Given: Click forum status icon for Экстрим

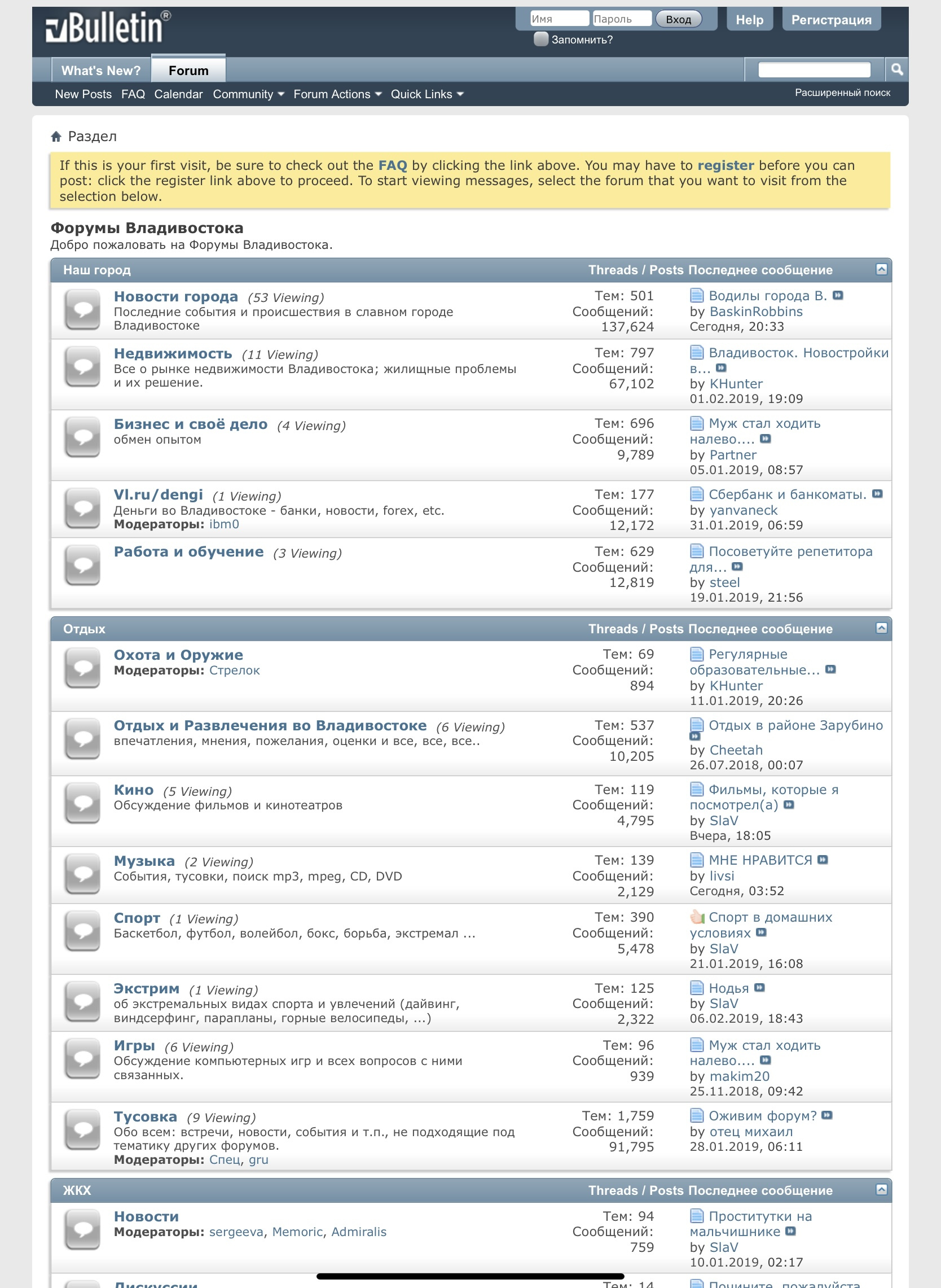Looking at the screenshot, I should [x=82, y=1002].
